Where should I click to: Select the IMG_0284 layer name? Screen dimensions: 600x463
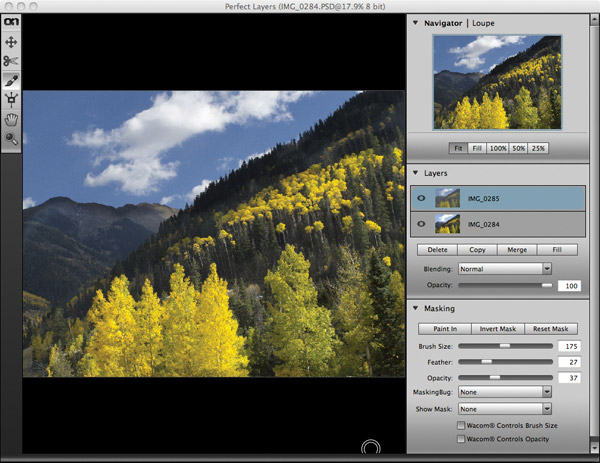[x=483, y=224]
